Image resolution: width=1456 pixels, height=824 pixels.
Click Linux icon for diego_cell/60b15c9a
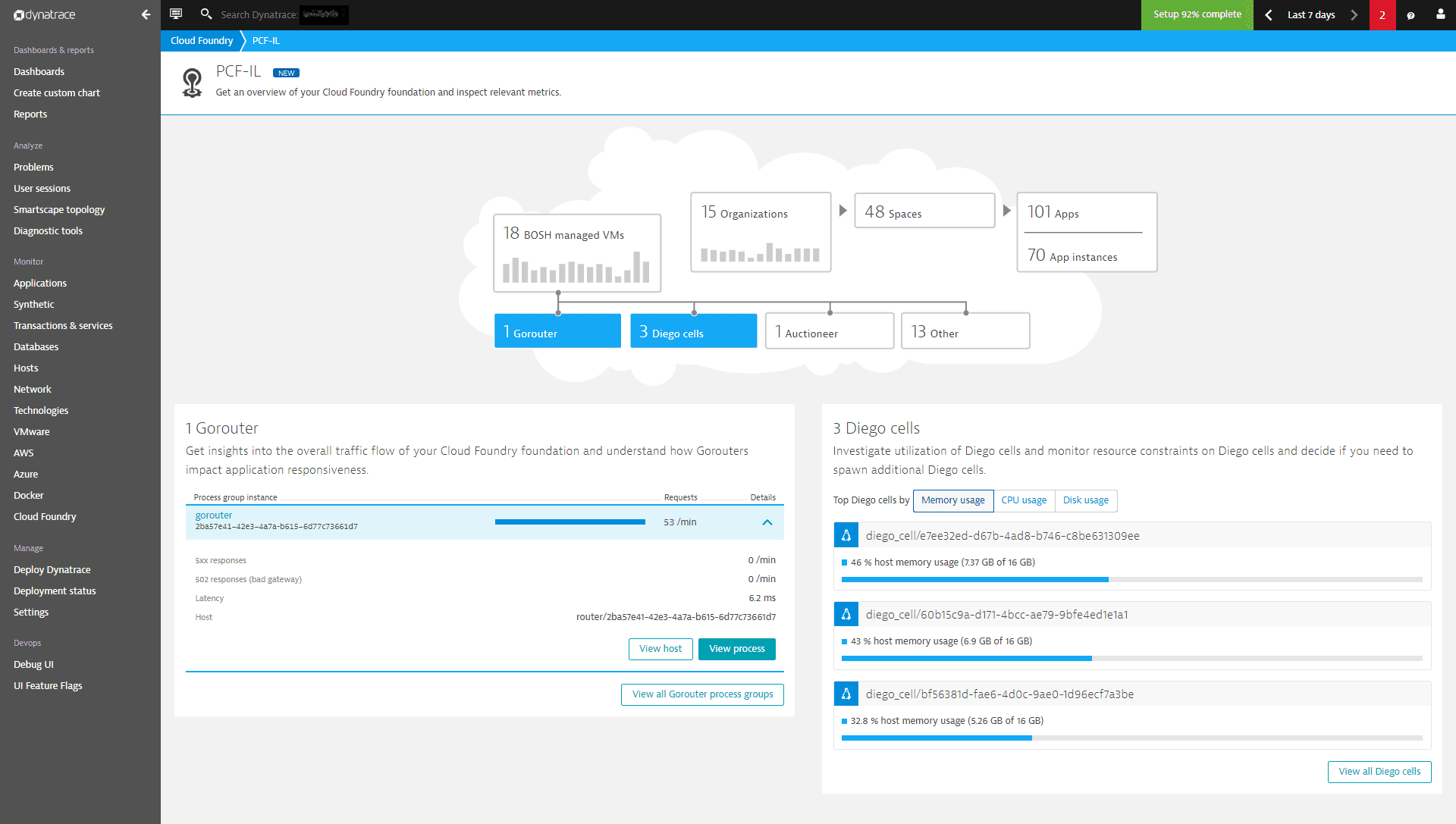[846, 614]
